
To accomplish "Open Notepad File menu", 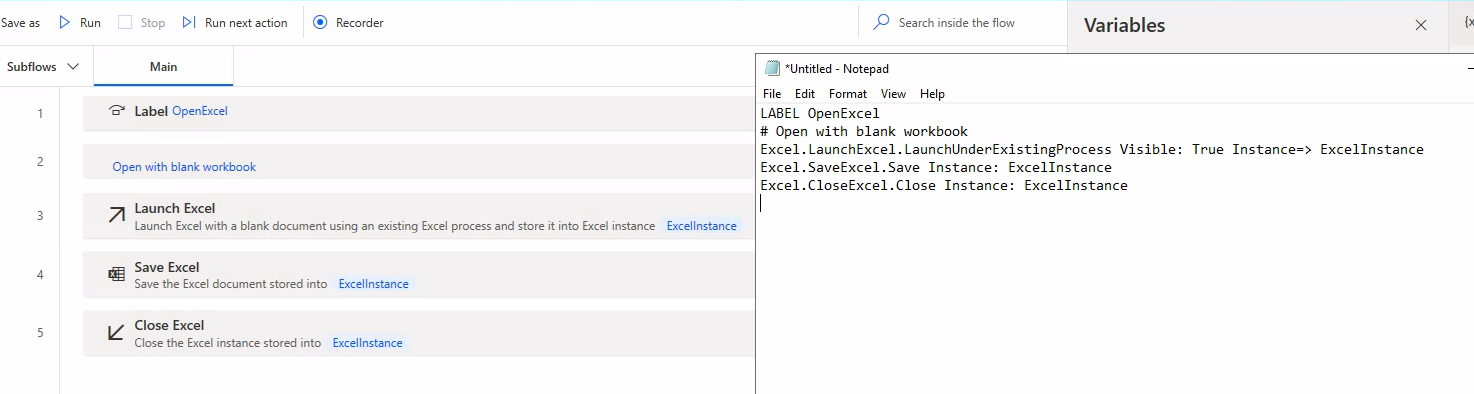I will pyautogui.click(x=772, y=94).
